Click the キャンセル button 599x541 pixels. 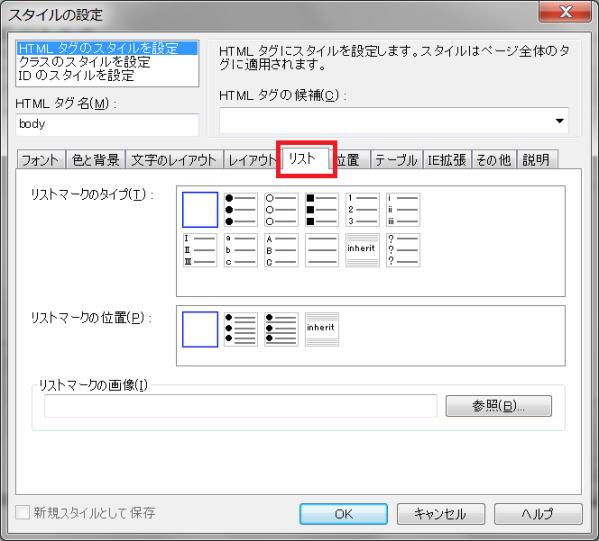click(x=441, y=514)
